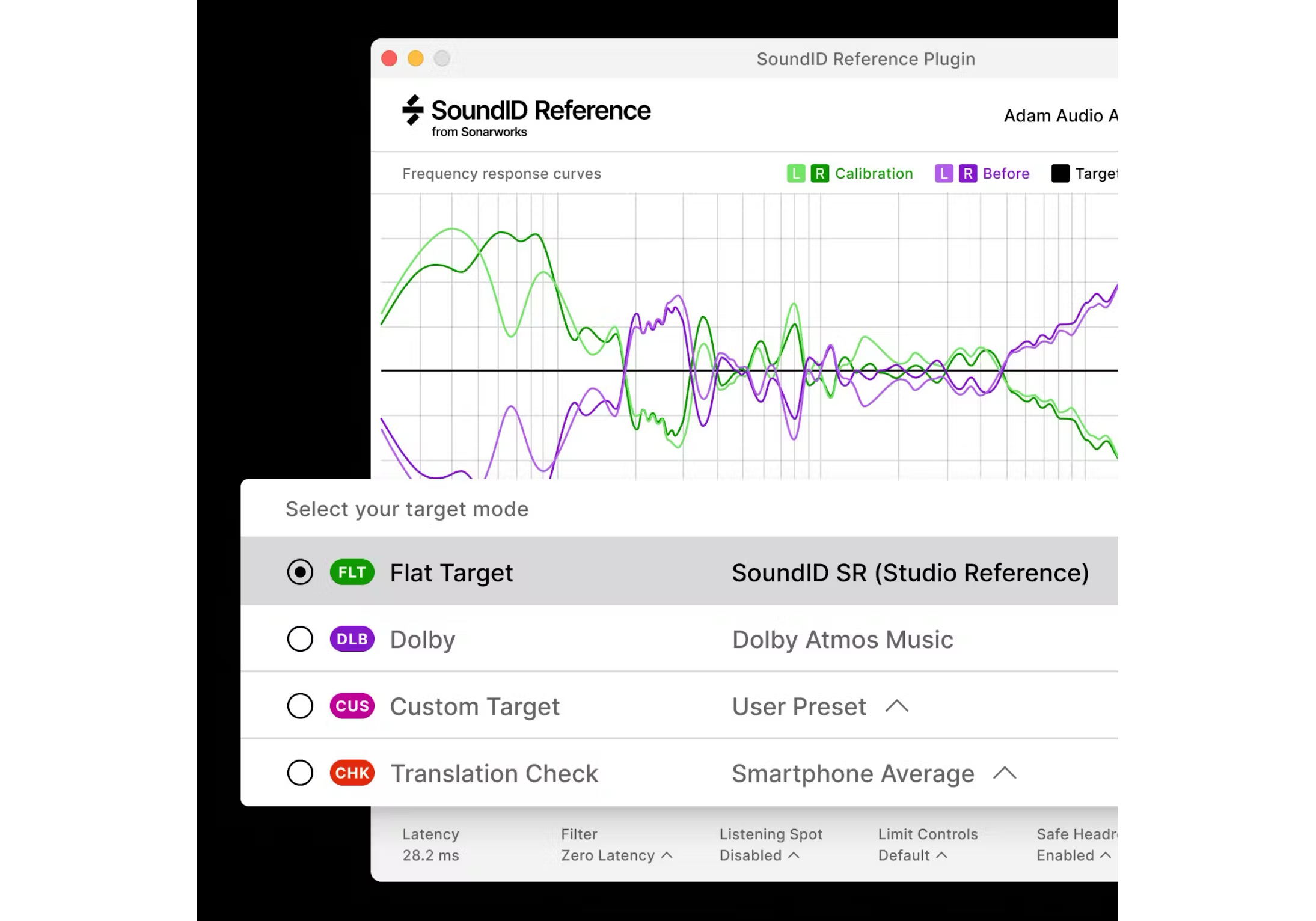
Task: Click the Select your target mode heading
Action: (407, 509)
